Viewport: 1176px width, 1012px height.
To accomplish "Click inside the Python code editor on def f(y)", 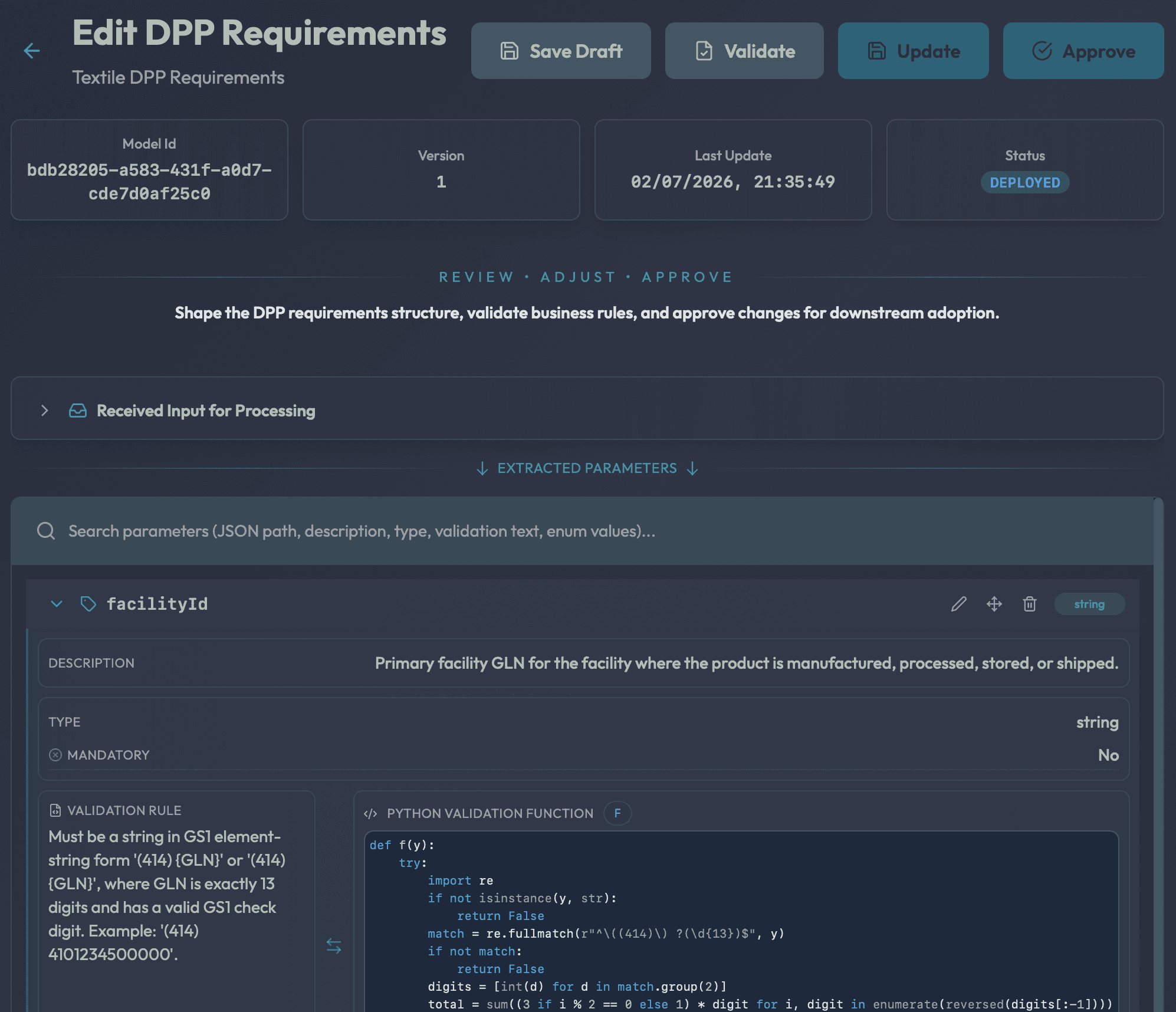I will coord(402,845).
